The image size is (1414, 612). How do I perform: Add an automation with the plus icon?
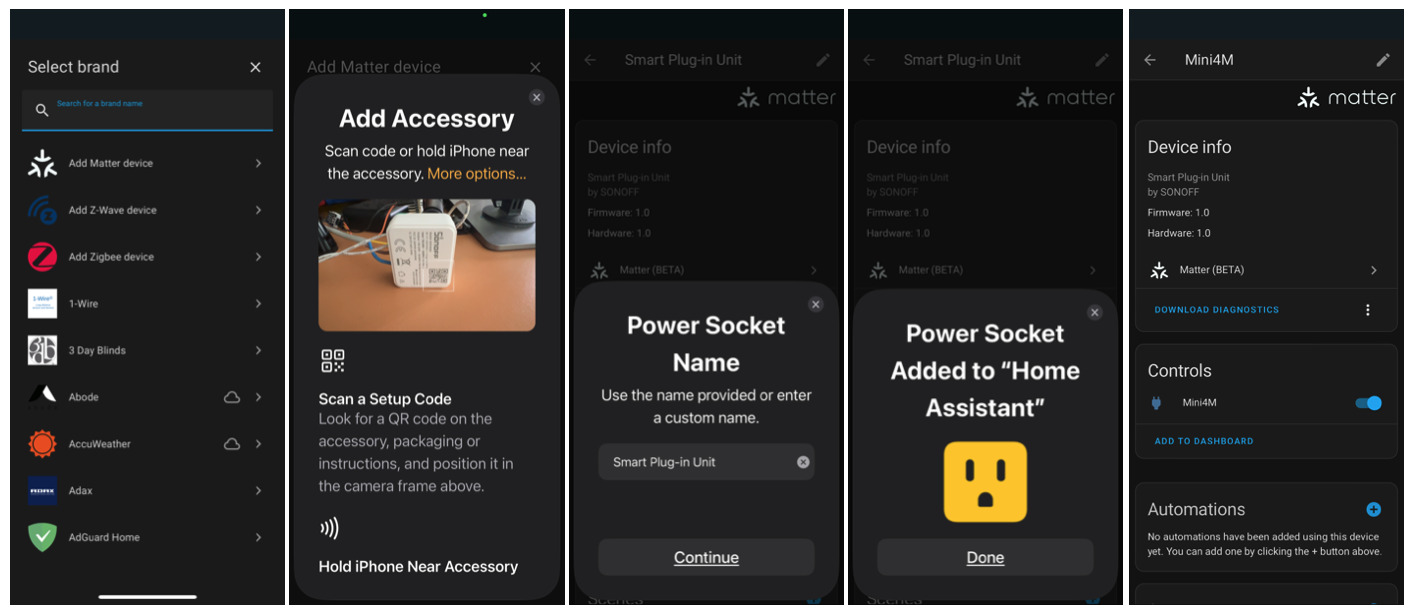[x=1373, y=509]
